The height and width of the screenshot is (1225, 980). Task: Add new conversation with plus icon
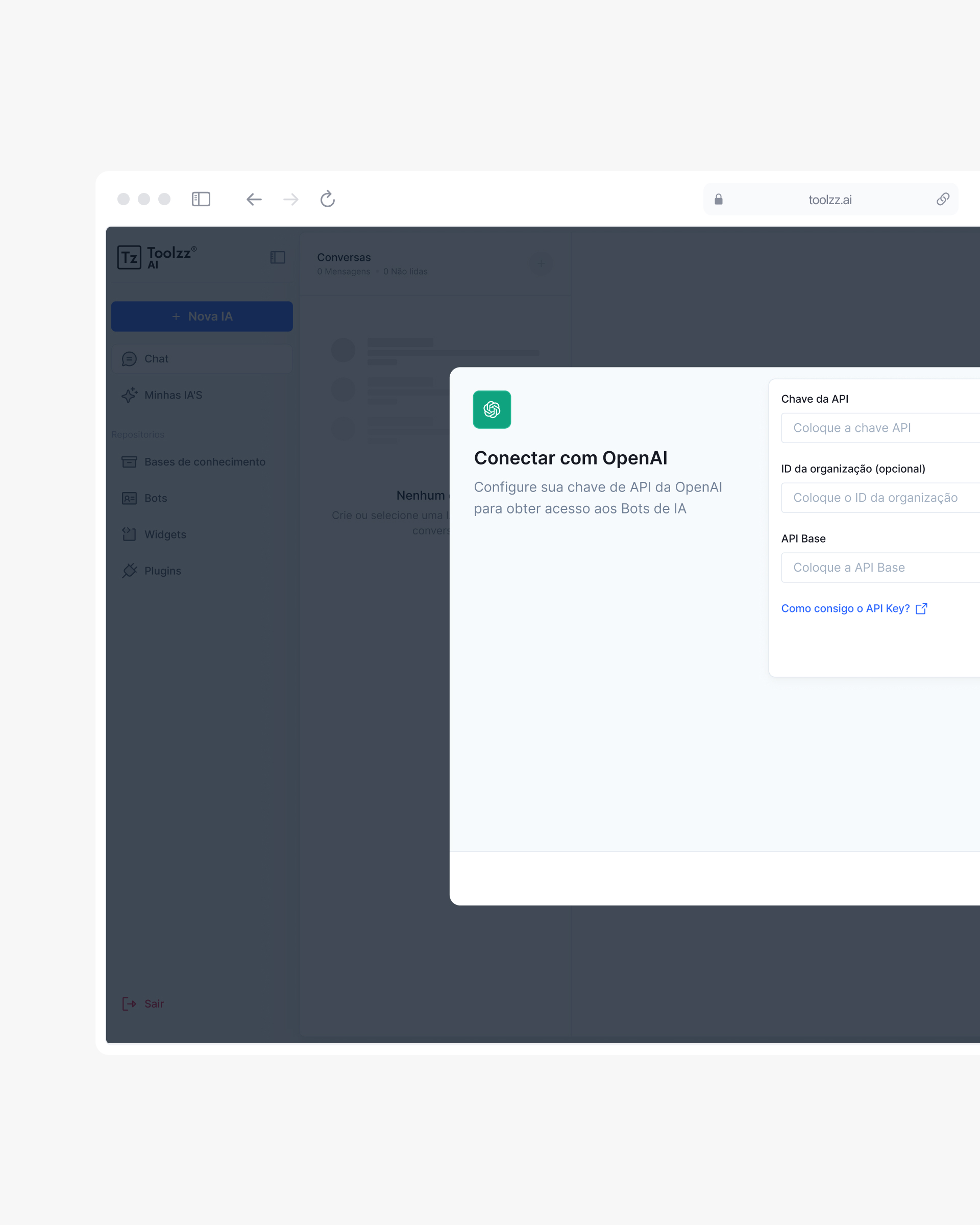coord(541,264)
